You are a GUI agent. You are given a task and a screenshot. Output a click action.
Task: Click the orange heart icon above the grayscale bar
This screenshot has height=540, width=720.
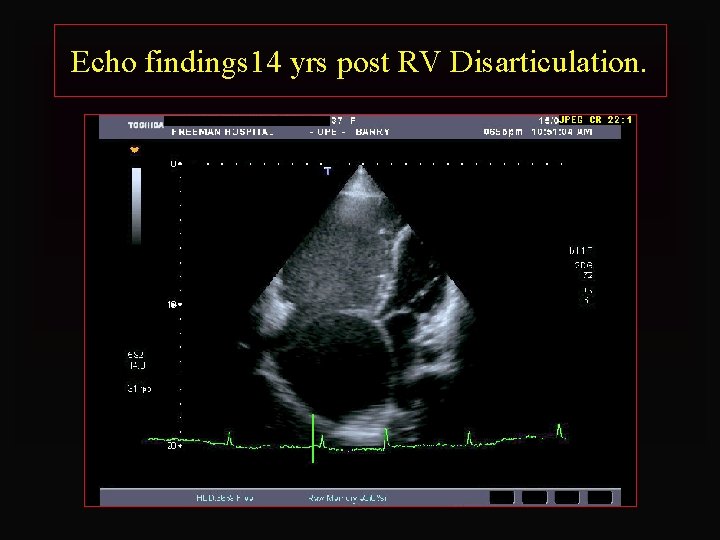click(x=135, y=150)
